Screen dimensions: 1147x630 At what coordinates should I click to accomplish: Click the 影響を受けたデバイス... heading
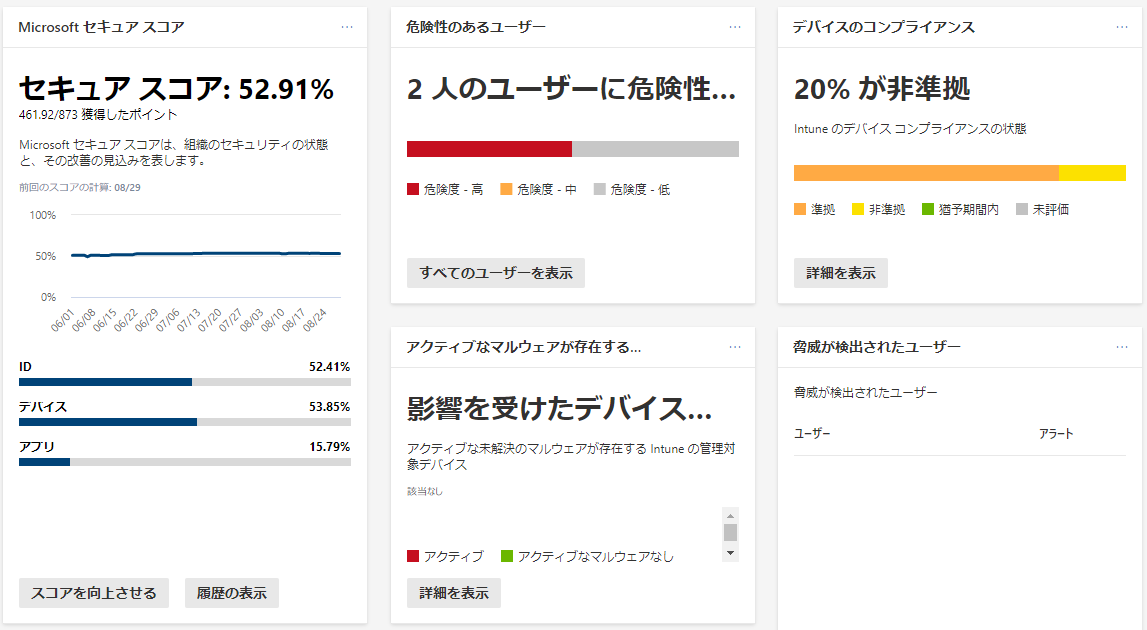tap(560, 408)
